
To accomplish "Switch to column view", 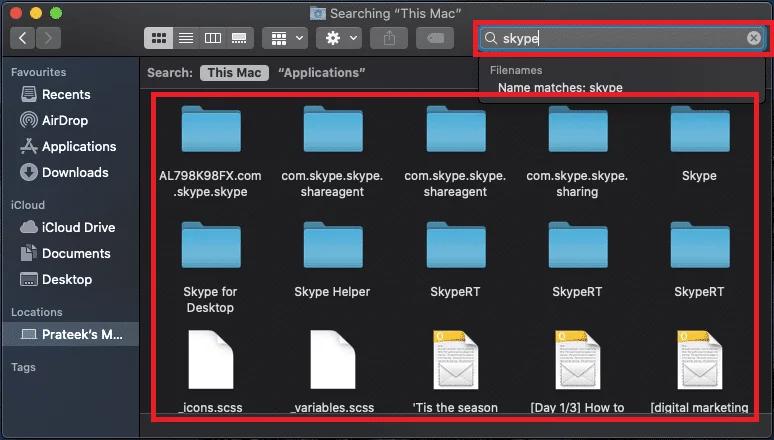I will tap(213, 38).
